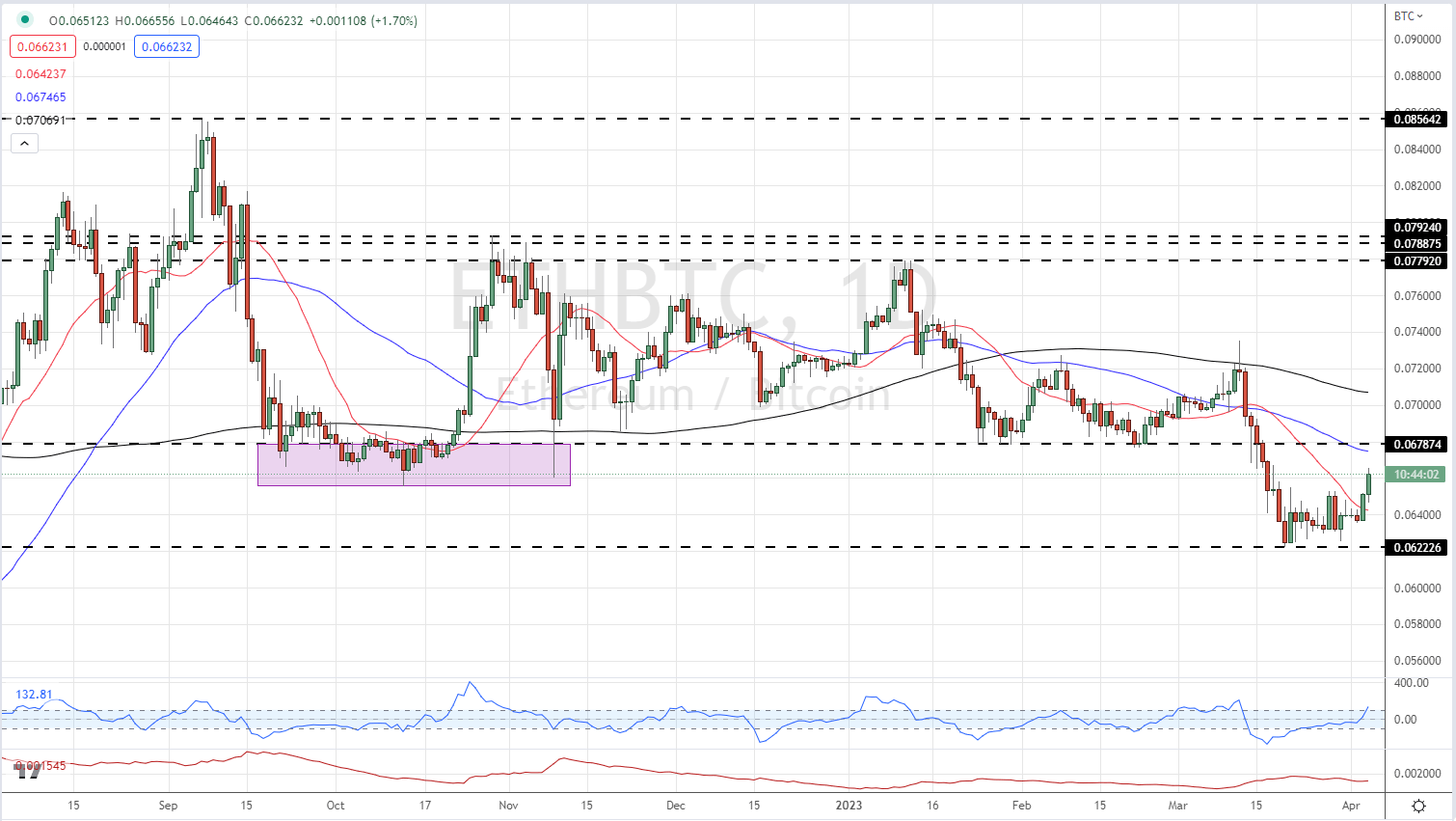Click the Apr date on time axis
Viewport: 1456px width, 821px height.
[1351, 806]
